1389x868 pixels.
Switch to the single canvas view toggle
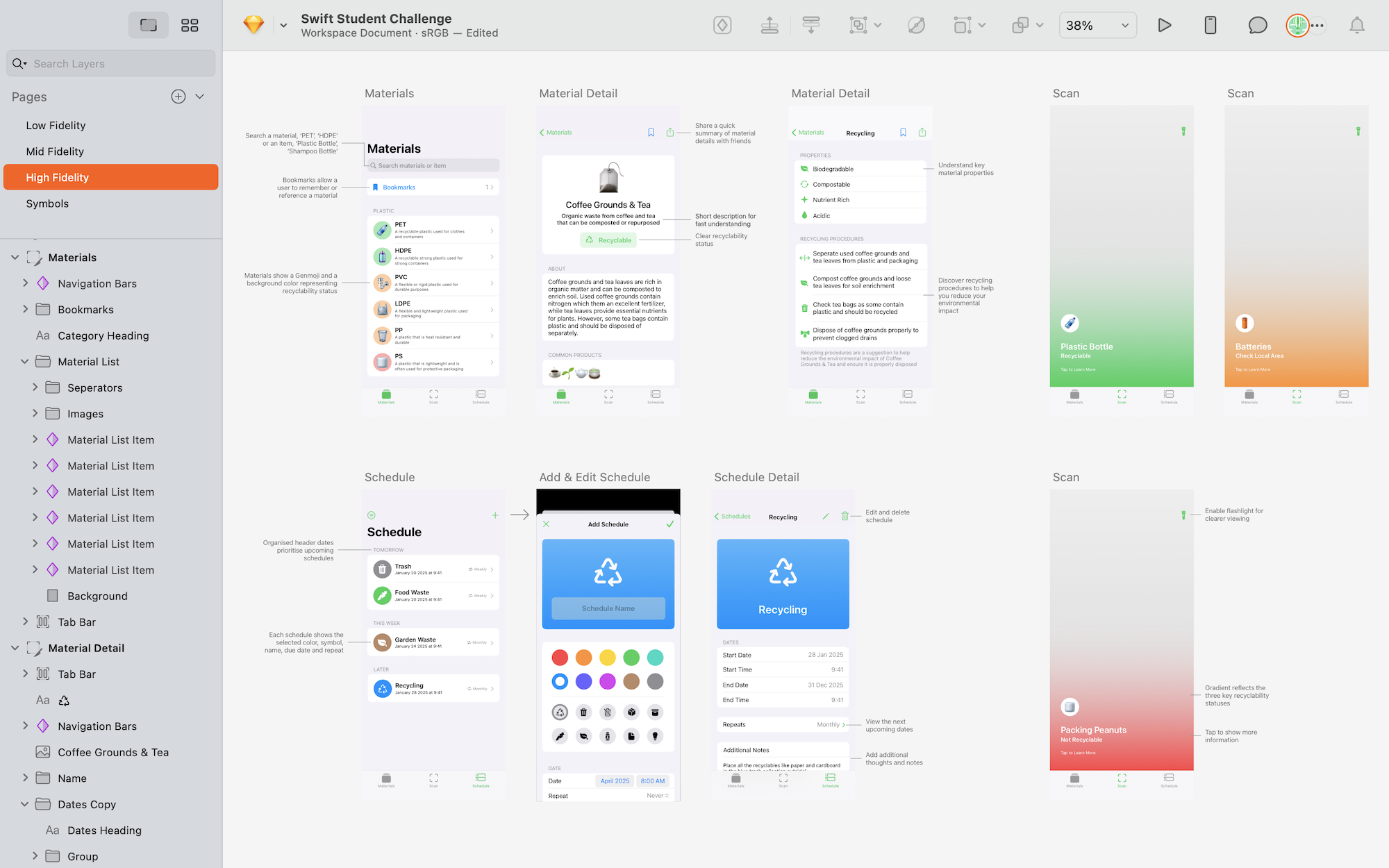pos(149,26)
